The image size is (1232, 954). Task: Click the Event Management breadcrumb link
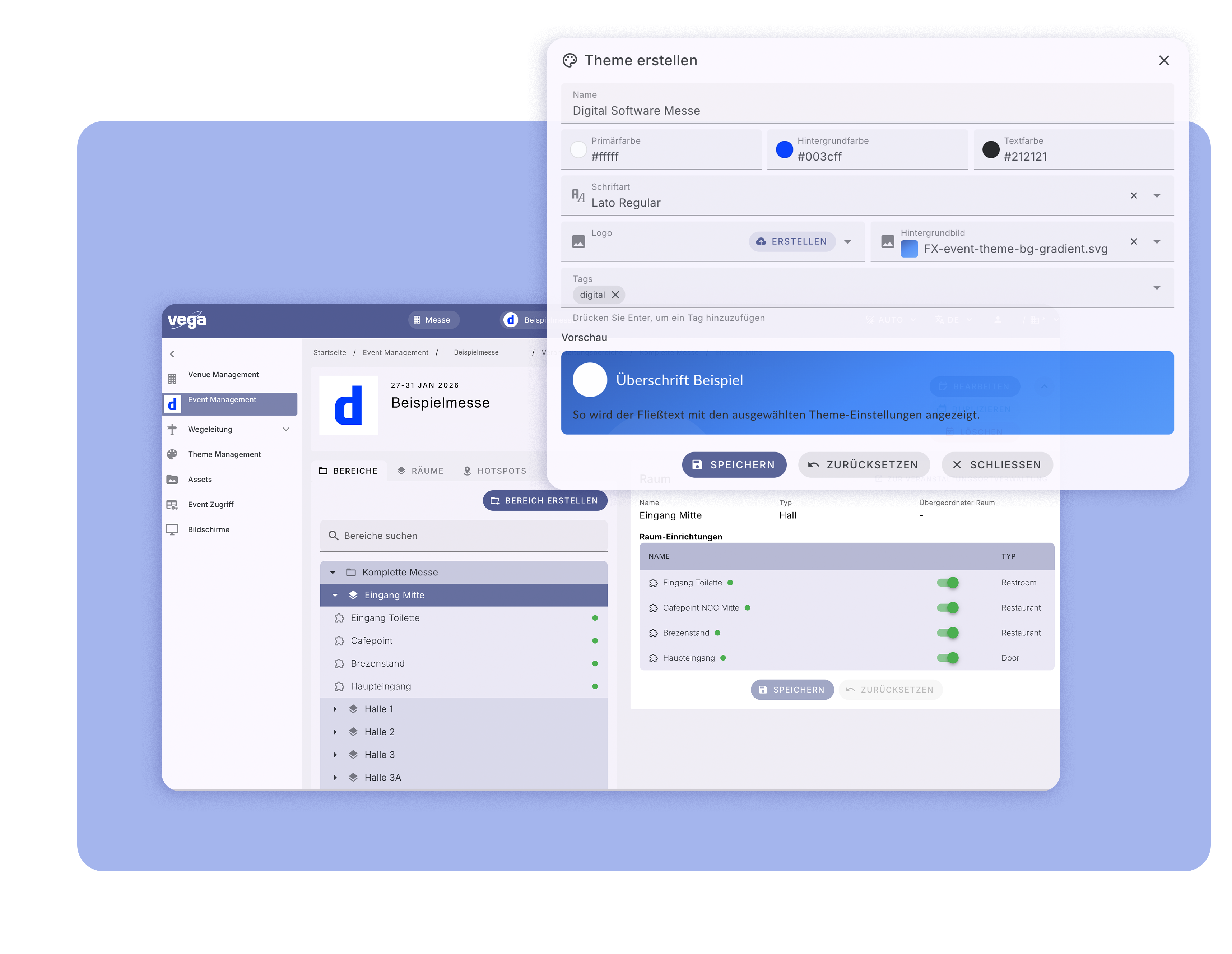click(x=395, y=353)
